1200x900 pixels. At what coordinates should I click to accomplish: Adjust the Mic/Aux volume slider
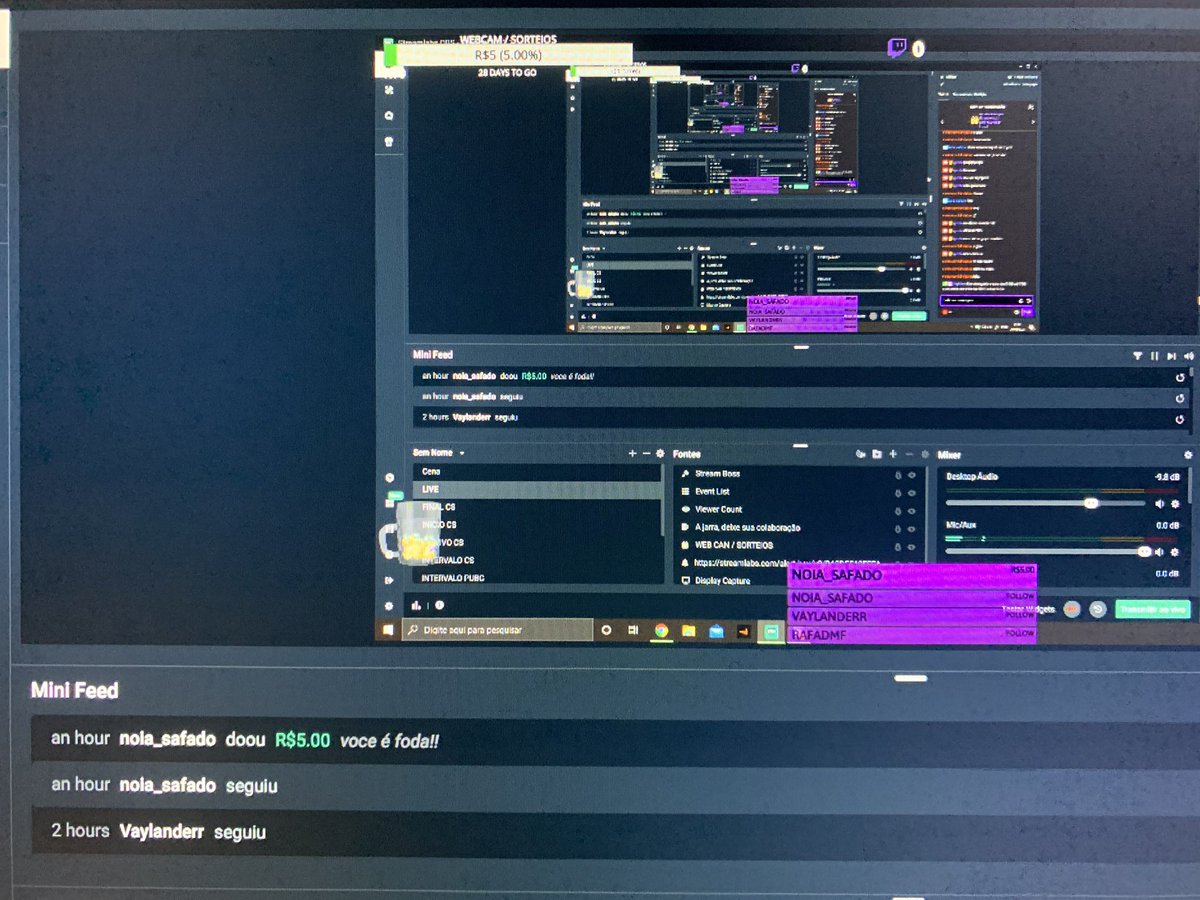(1046, 551)
